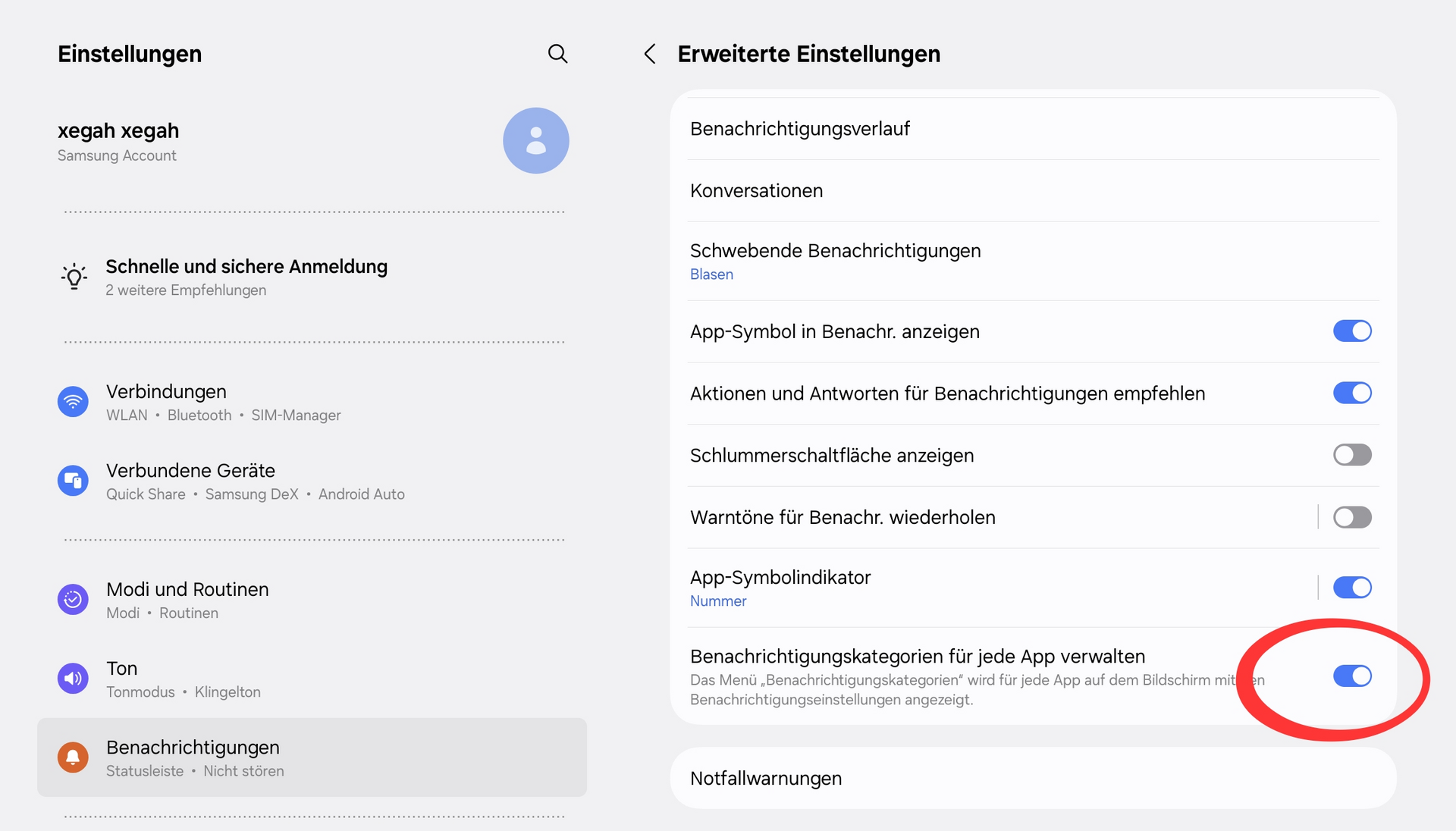This screenshot has height=831, width=1456.
Task: Turn off Aktionen und Antworten empfehlen toggle
Action: click(1352, 394)
